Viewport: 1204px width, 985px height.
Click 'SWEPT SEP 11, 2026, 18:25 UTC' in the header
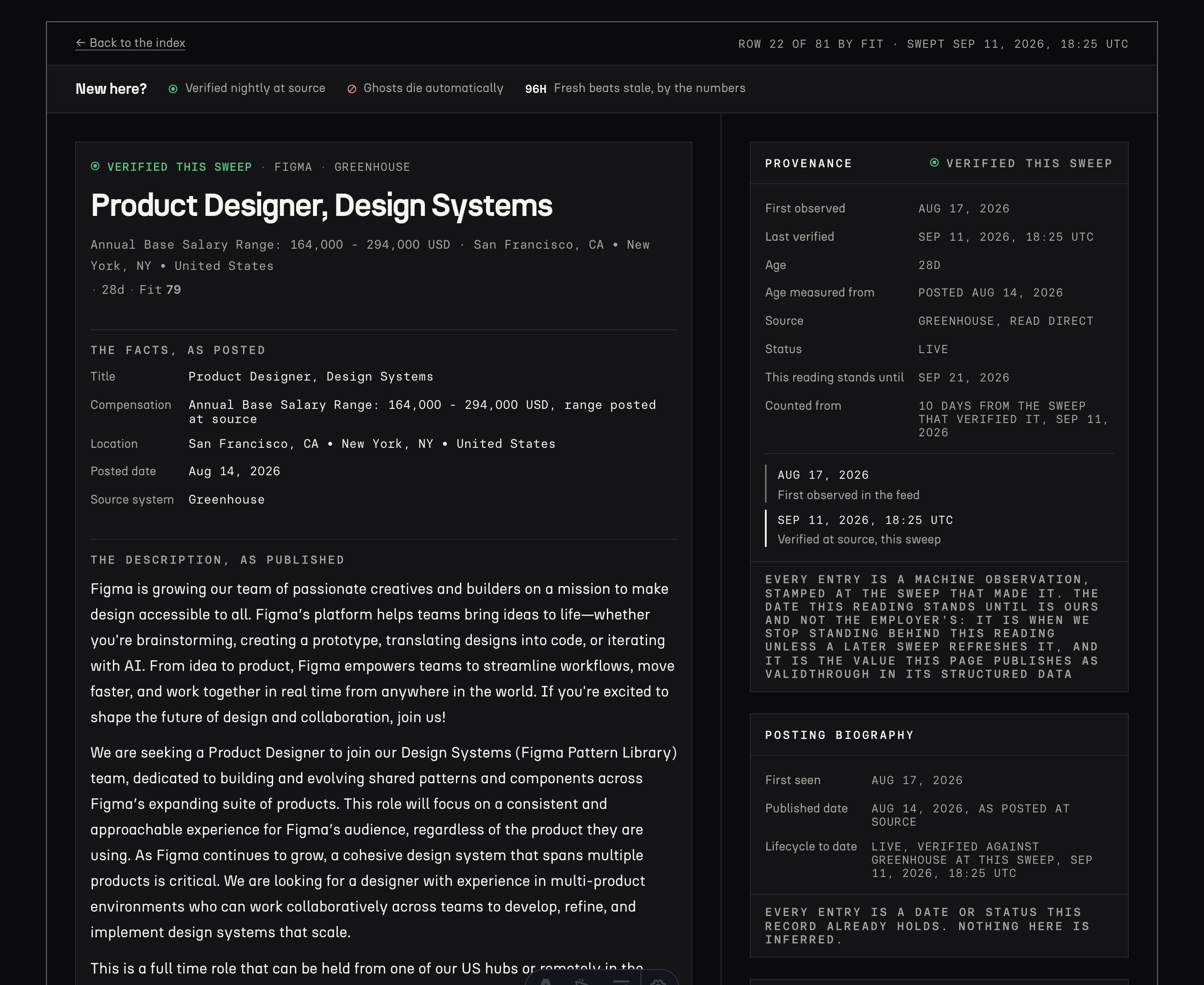tap(1017, 44)
